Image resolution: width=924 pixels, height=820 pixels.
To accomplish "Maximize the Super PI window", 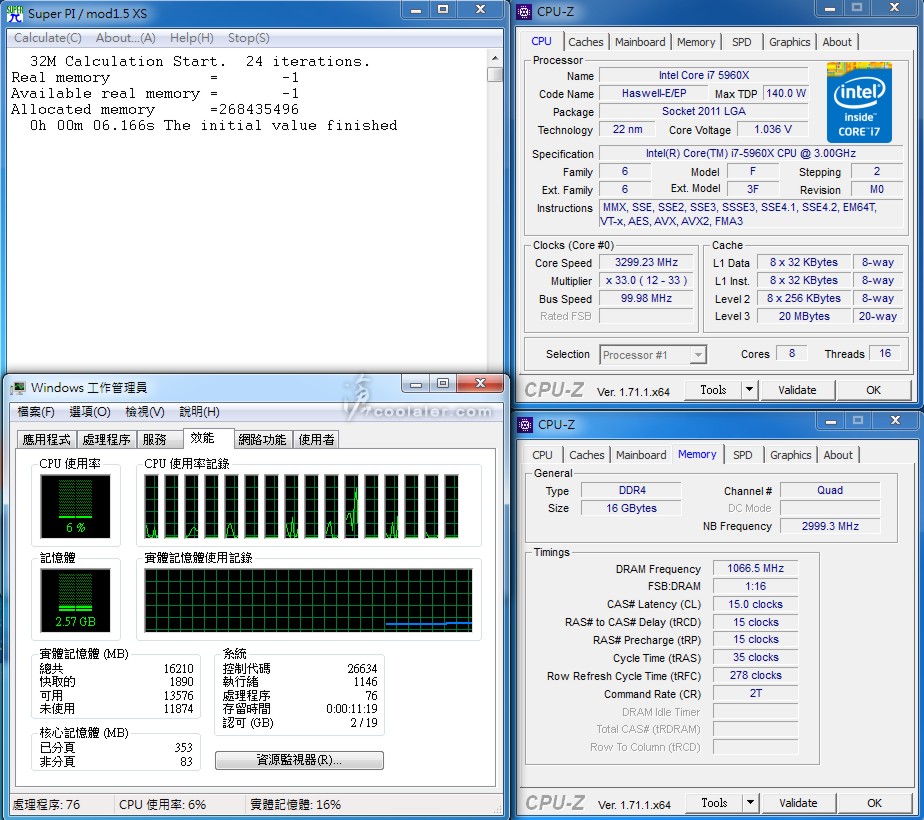I will 443,9.
